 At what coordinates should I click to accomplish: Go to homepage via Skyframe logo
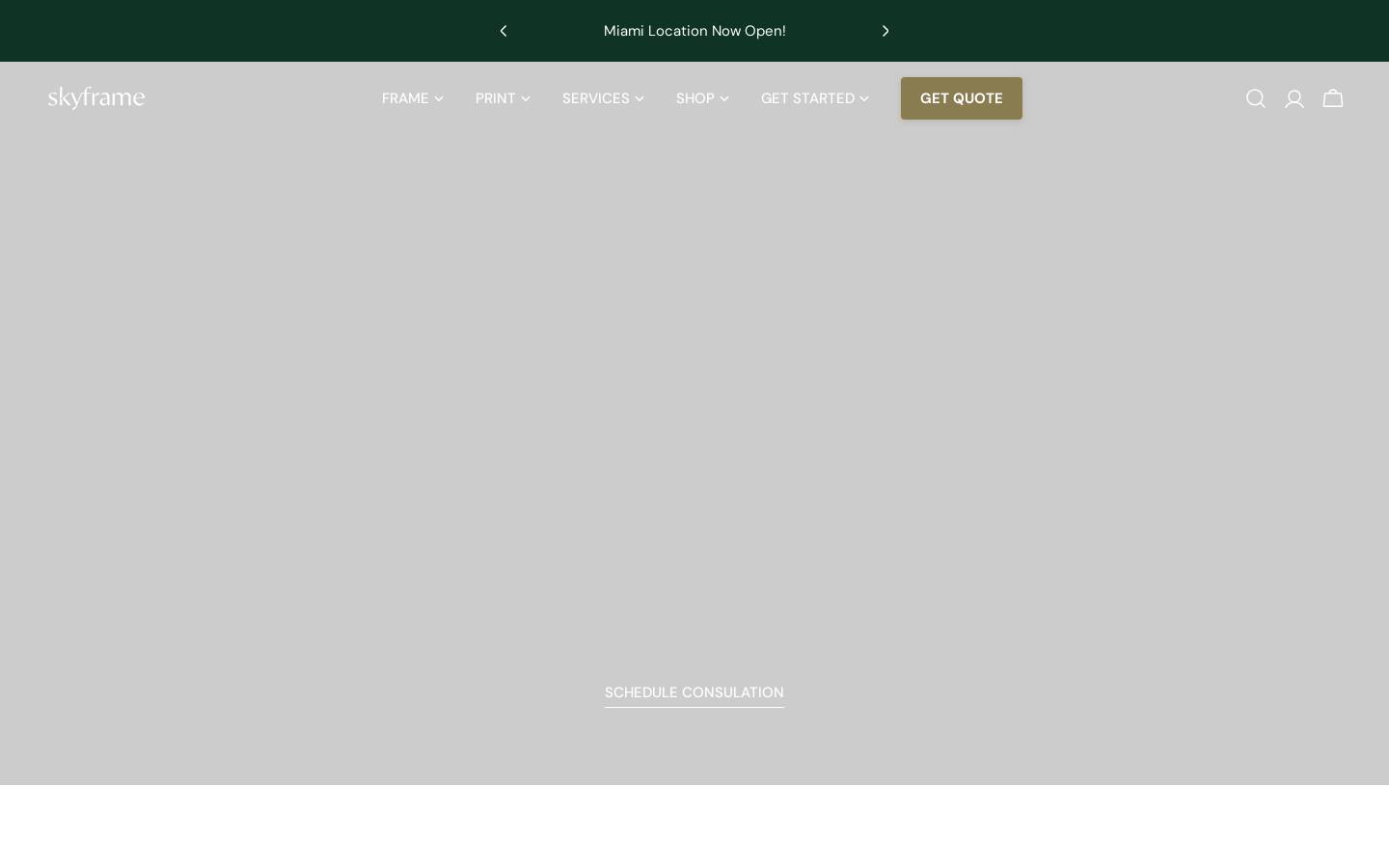pos(96,98)
